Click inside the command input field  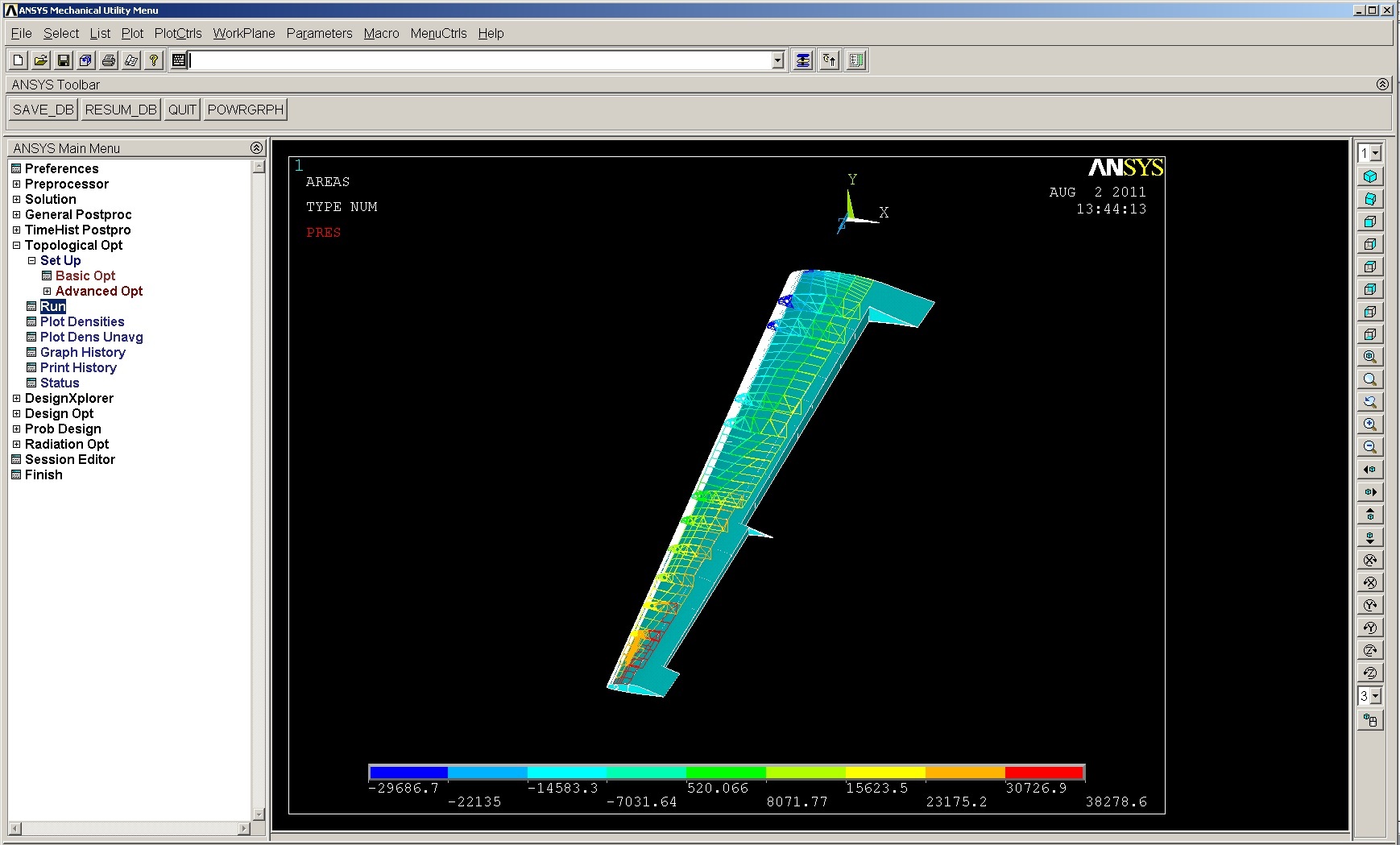tap(475, 60)
